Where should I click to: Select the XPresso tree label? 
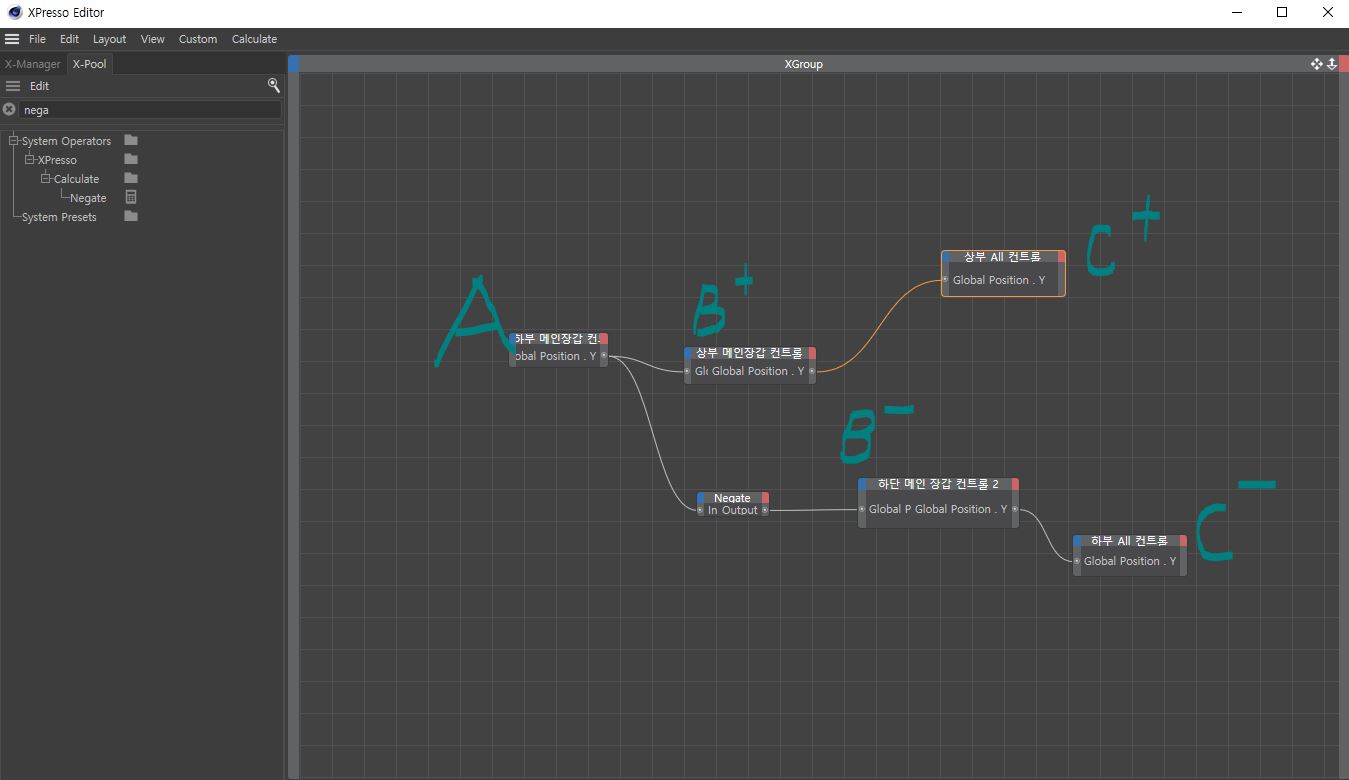pyautogui.click(x=57, y=160)
